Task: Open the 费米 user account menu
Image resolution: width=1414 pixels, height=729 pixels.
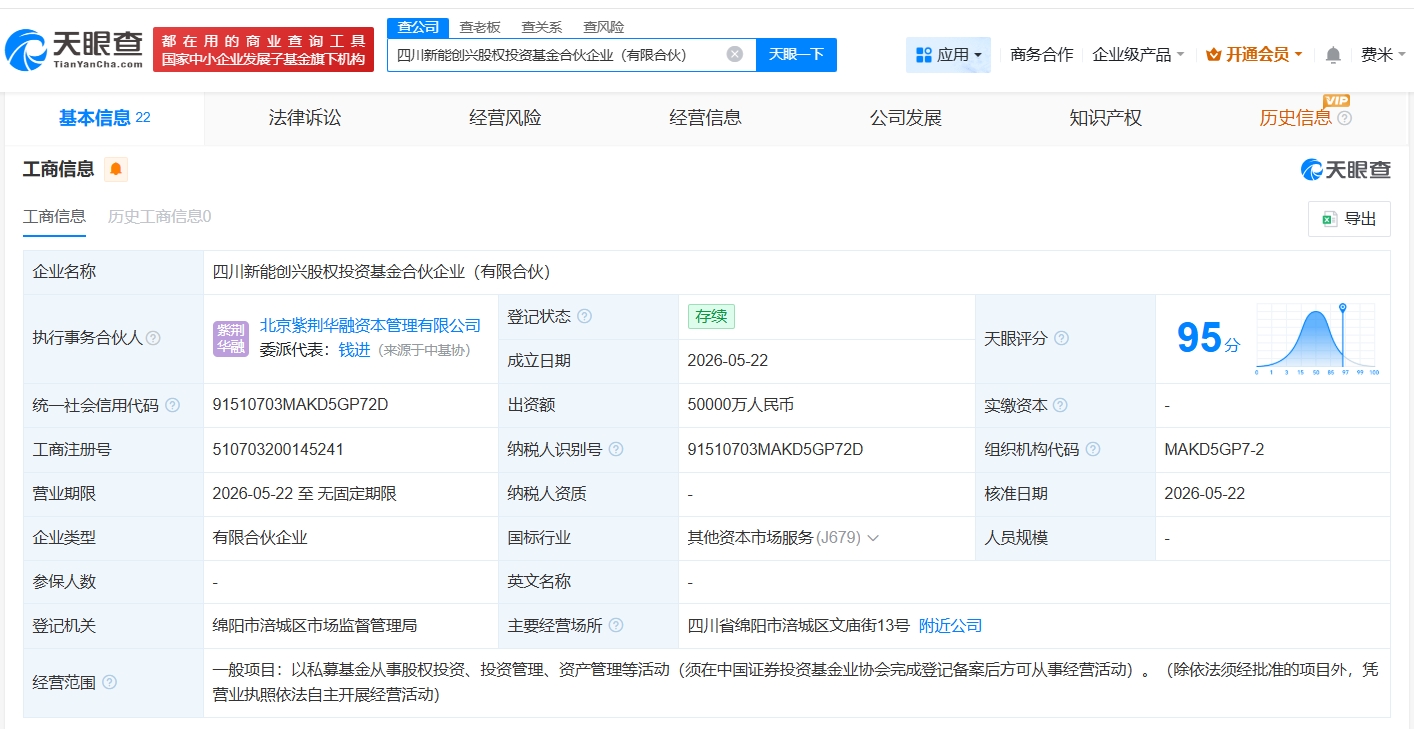Action: coord(1383,55)
